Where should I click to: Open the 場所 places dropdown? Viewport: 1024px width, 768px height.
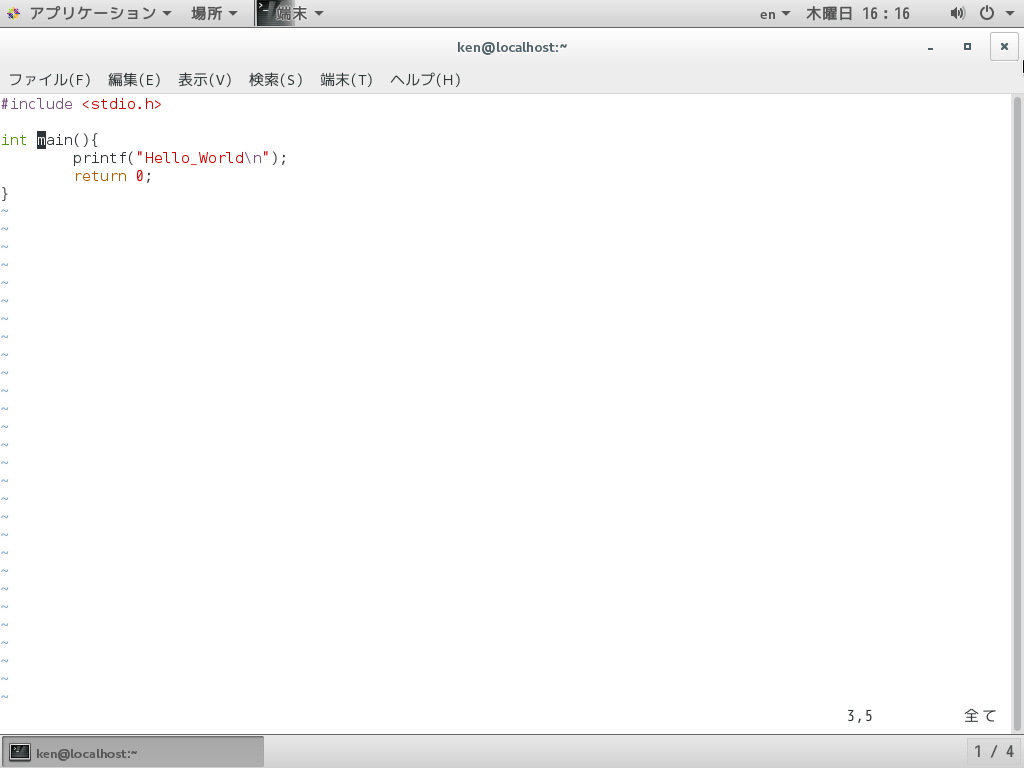tap(214, 13)
